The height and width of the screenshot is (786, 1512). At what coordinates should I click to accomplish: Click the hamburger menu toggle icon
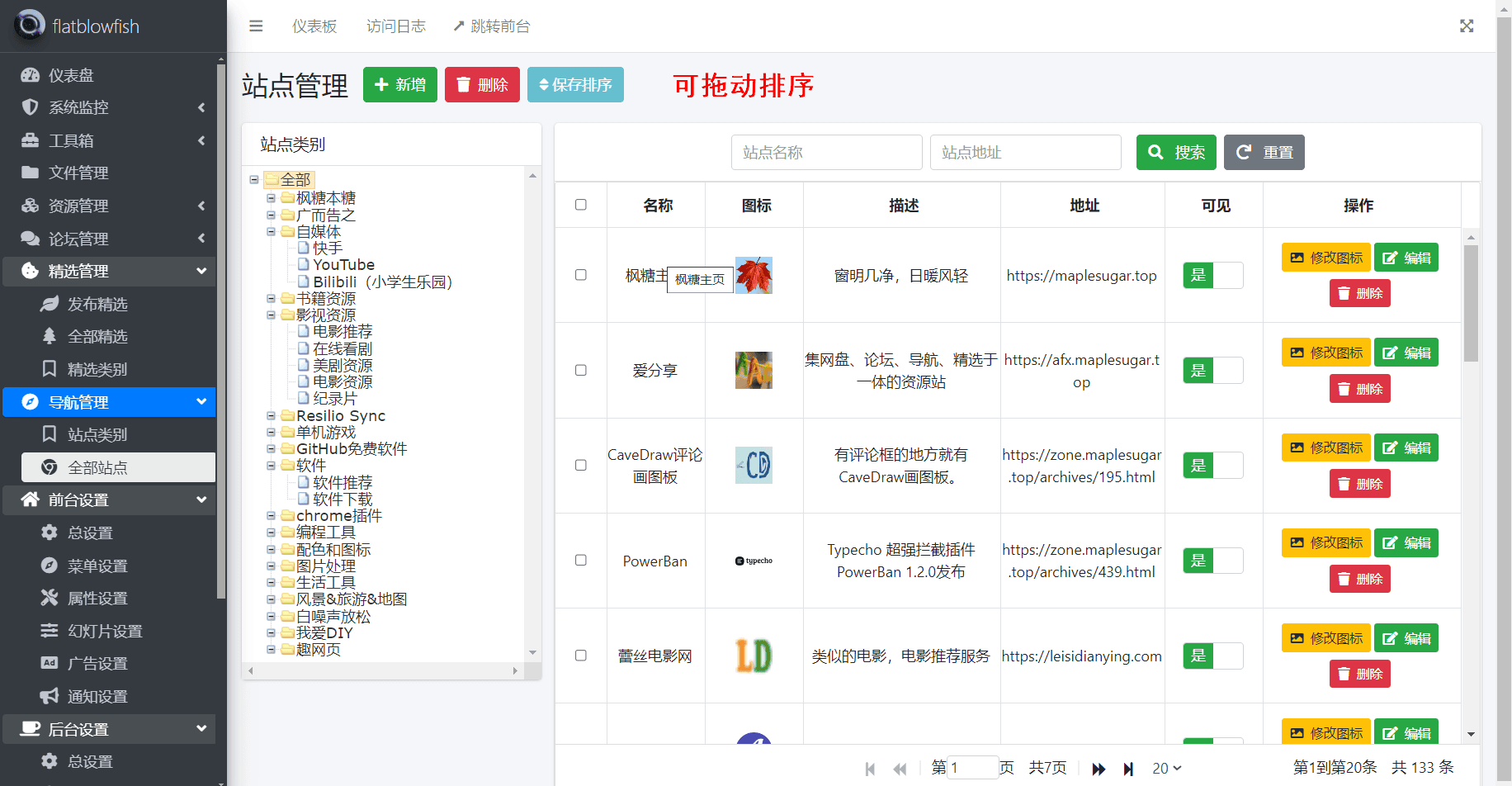click(256, 26)
